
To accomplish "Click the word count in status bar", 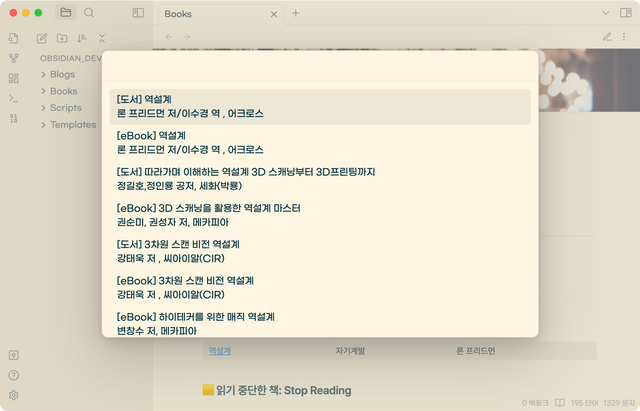I will [x=584, y=403].
